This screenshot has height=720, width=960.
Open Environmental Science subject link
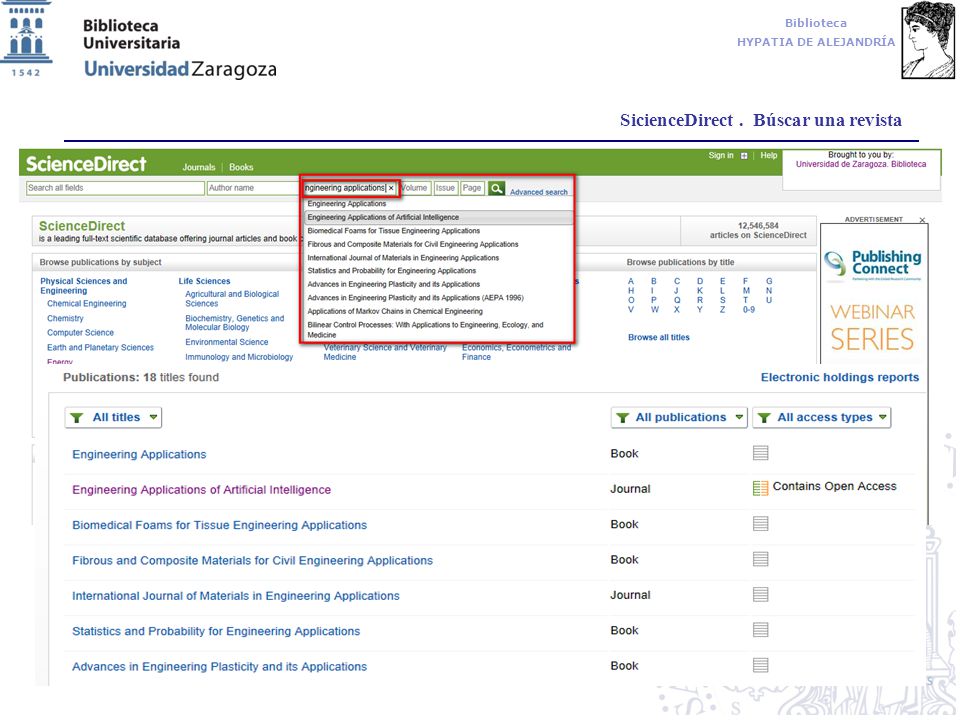[x=227, y=342]
